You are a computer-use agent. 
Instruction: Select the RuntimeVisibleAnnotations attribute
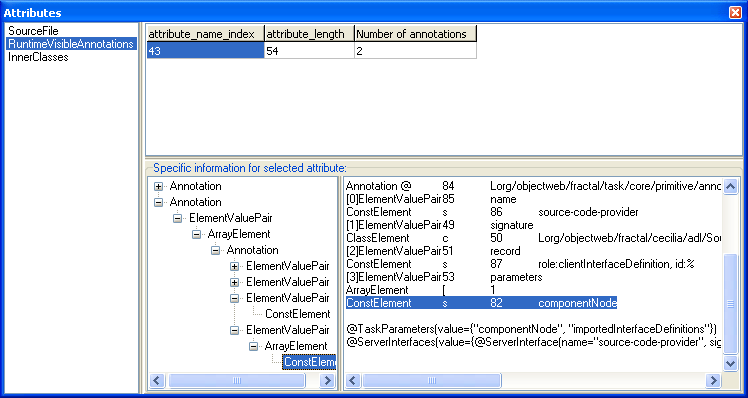coord(71,44)
